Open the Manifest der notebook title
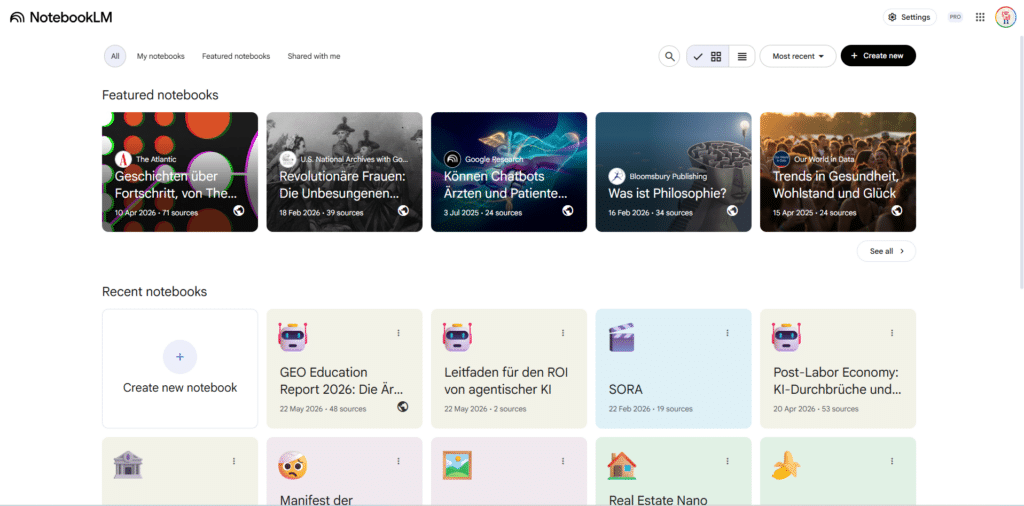 pos(316,500)
